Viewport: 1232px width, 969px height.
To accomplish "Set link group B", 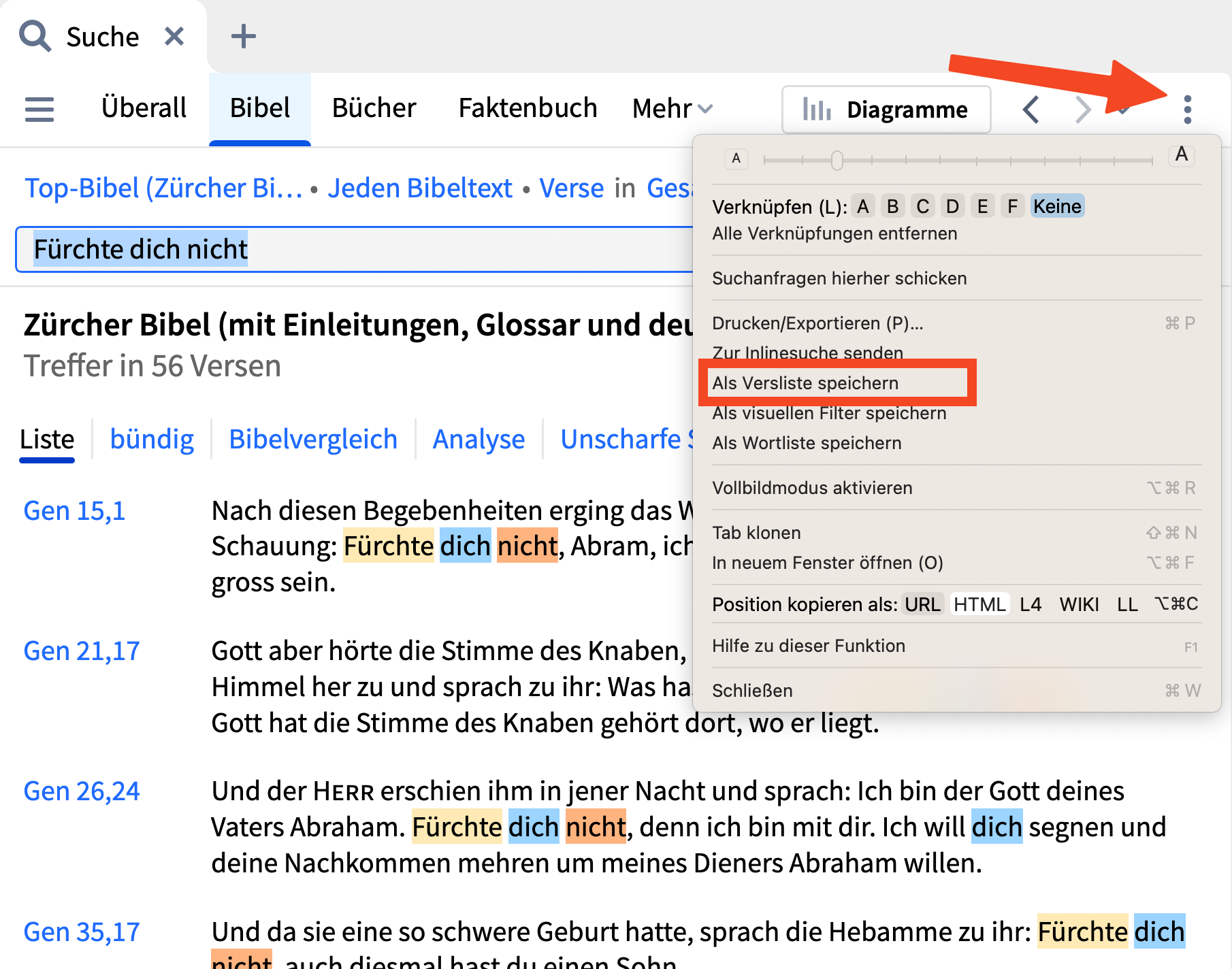I will pyautogui.click(x=893, y=206).
